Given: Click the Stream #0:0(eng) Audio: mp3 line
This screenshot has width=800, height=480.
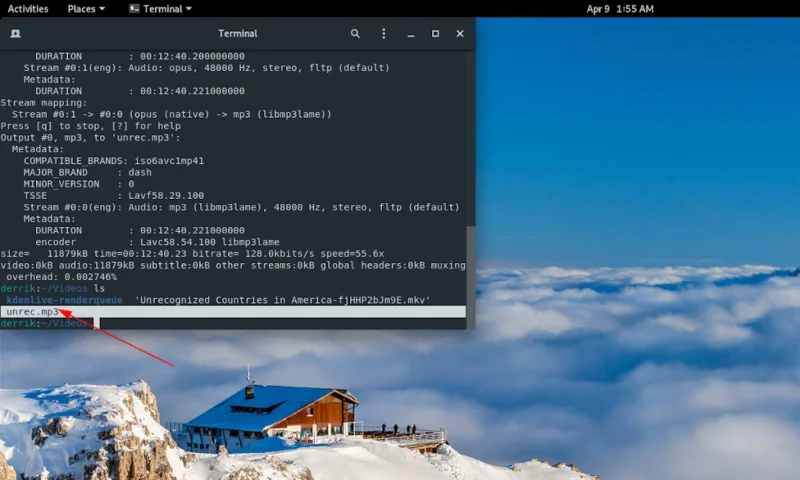Looking at the screenshot, I should pos(241,207).
